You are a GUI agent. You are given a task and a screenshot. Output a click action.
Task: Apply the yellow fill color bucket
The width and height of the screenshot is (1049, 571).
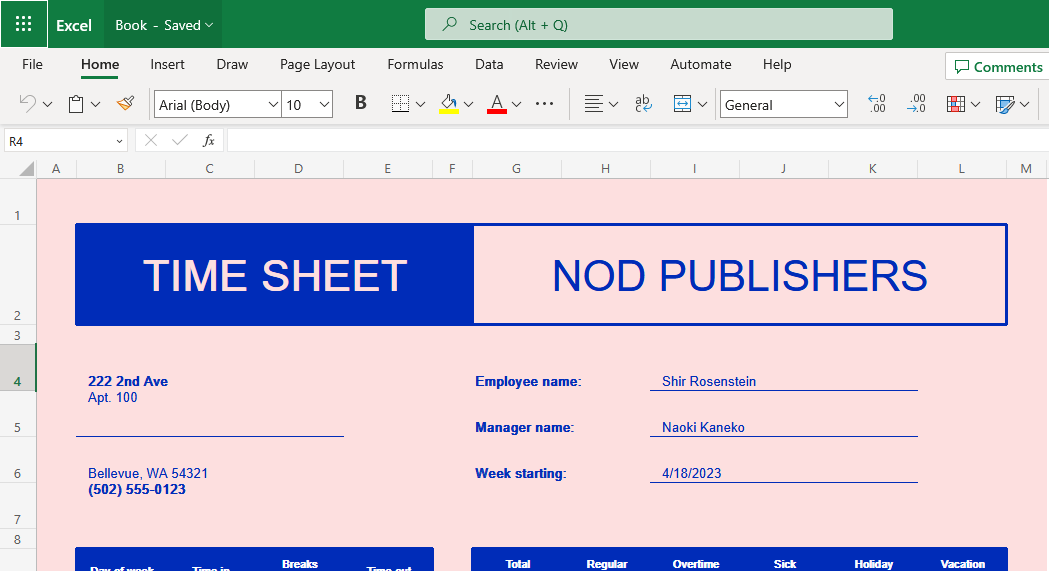point(449,104)
